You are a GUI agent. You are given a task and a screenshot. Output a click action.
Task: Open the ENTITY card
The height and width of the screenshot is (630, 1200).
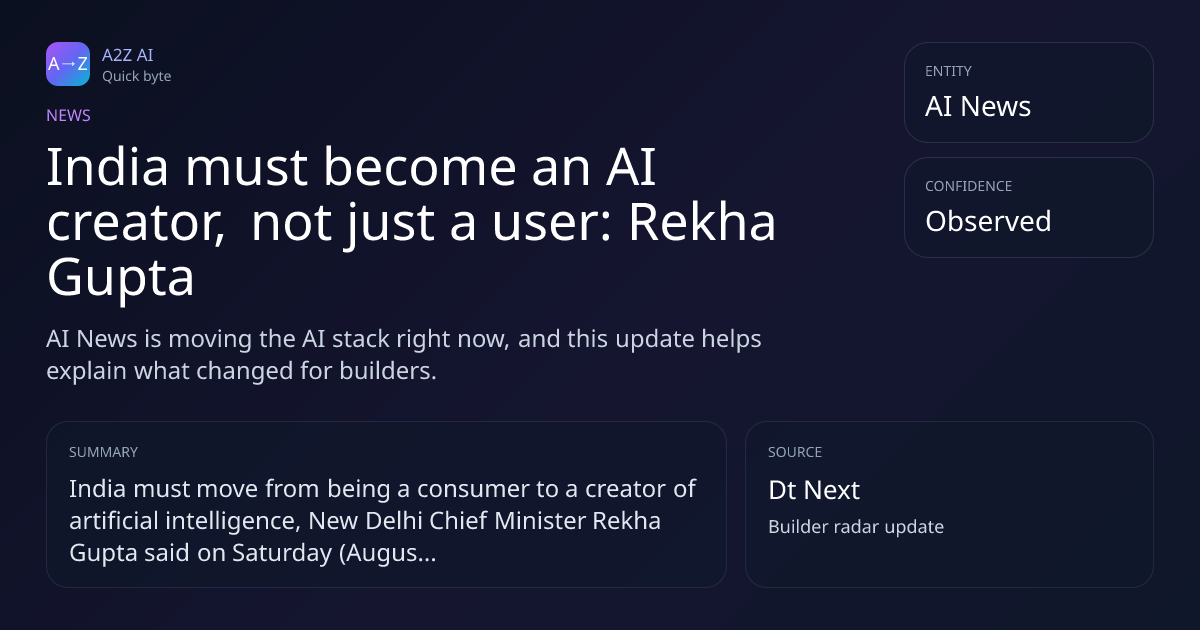(1028, 92)
